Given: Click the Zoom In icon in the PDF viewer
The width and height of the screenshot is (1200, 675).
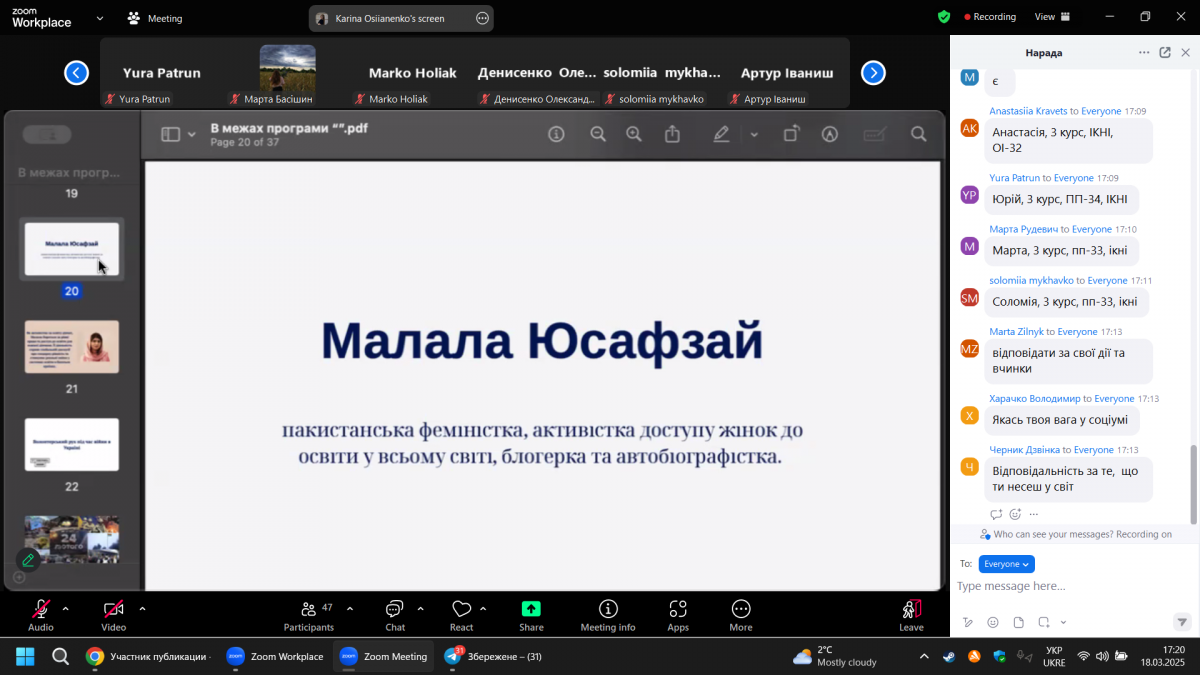Looking at the screenshot, I should (634, 134).
